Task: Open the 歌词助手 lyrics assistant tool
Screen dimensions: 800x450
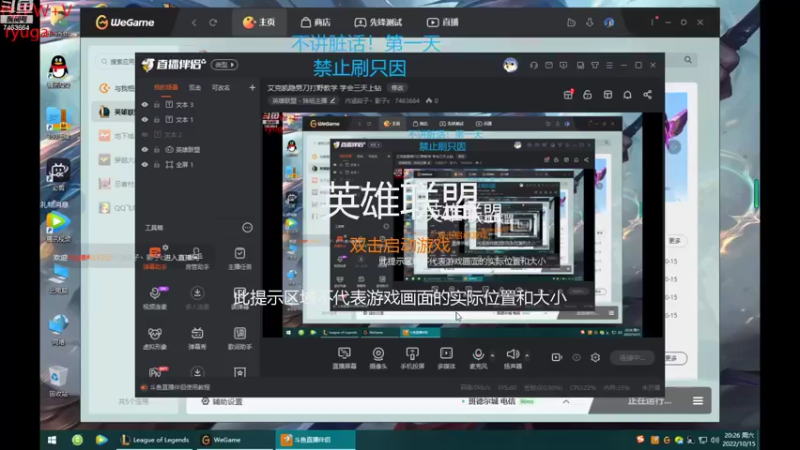Action: (x=240, y=338)
